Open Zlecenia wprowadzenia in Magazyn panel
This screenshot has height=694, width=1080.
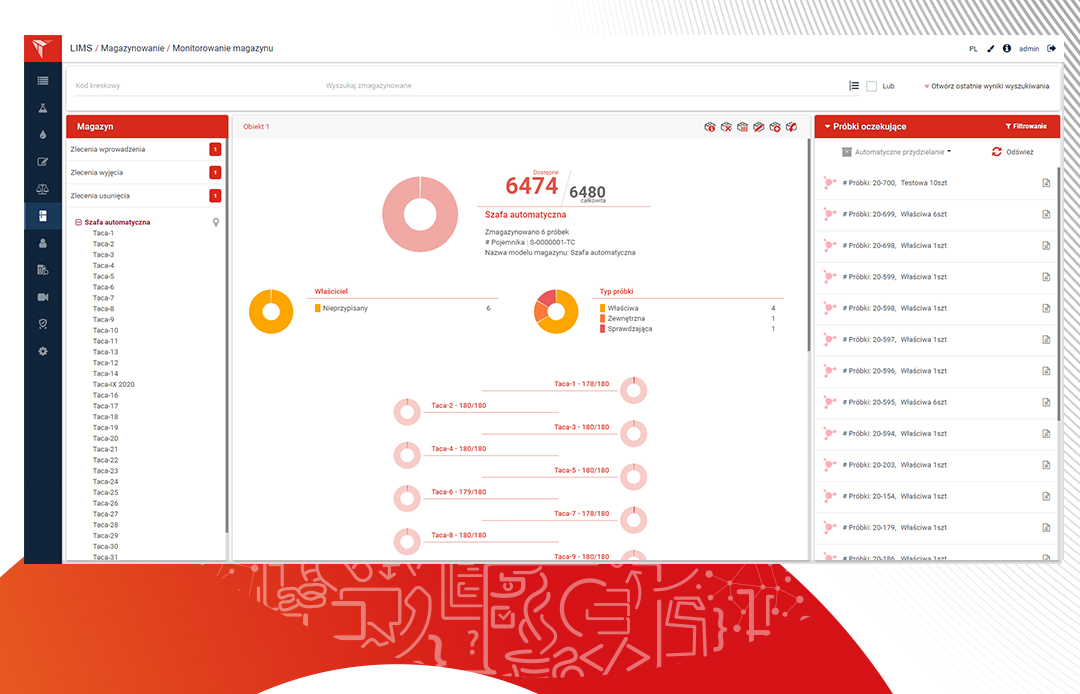point(108,149)
